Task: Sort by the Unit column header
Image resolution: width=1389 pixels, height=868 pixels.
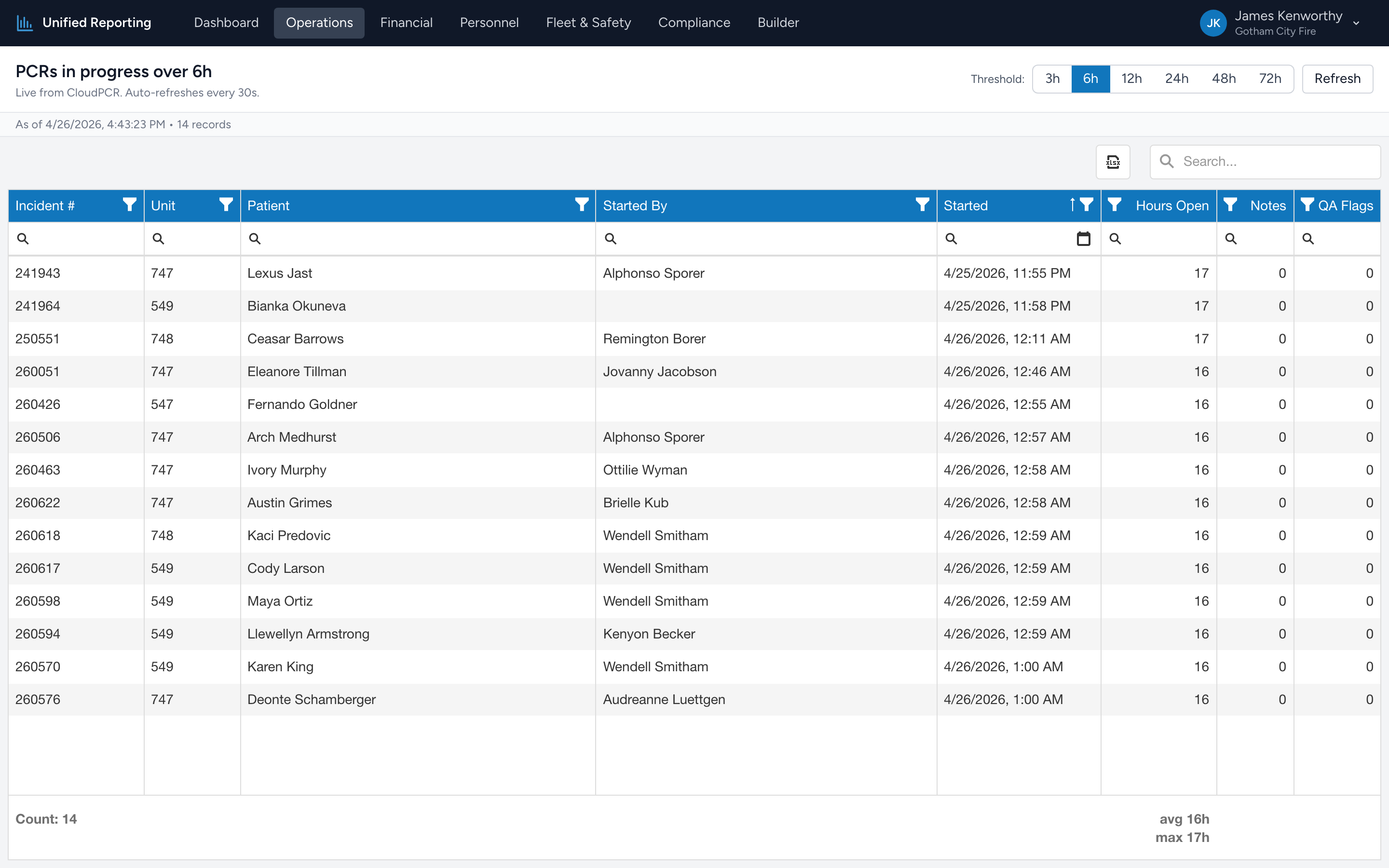Action: (x=163, y=205)
